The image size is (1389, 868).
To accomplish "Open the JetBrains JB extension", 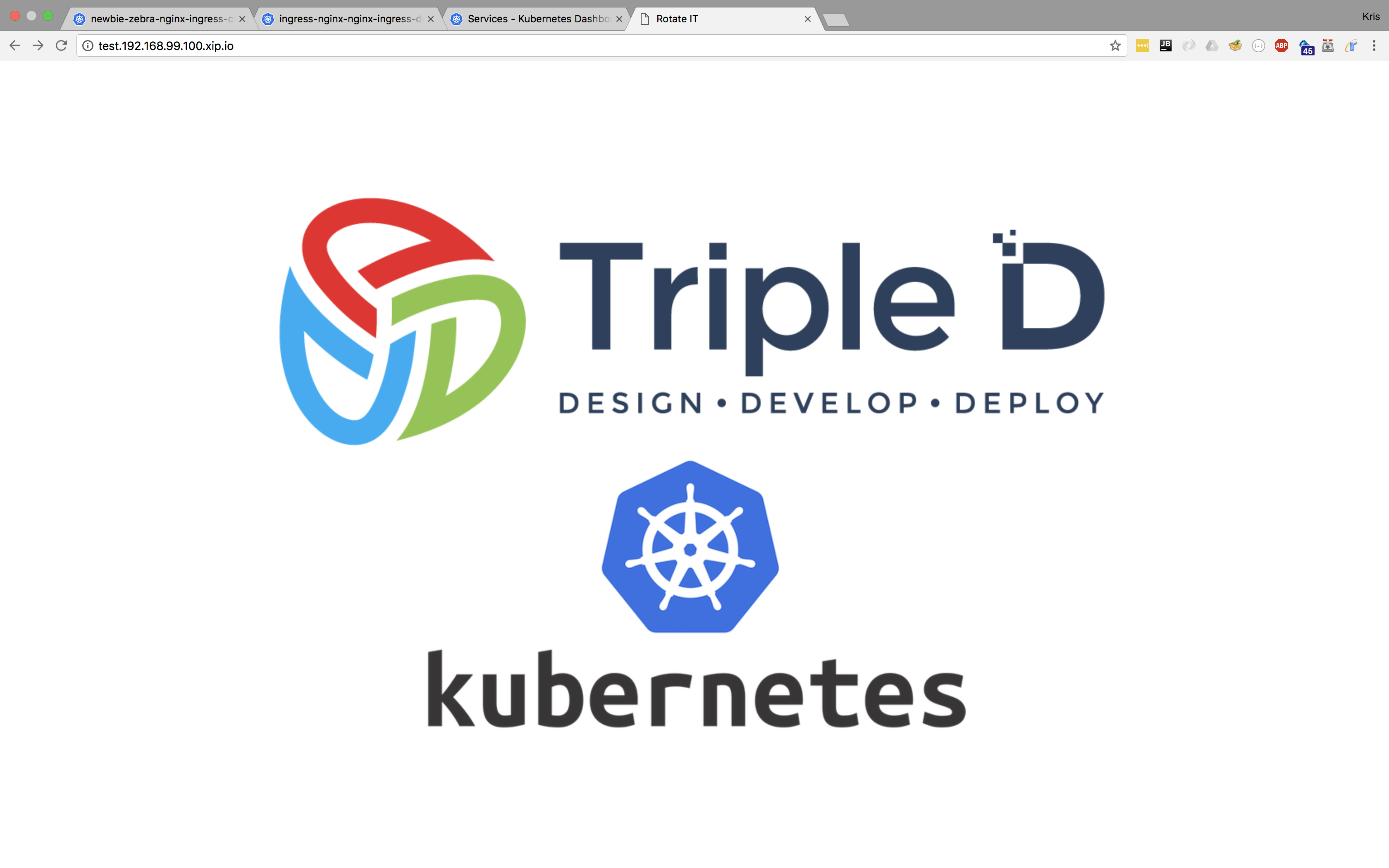I will [1165, 45].
